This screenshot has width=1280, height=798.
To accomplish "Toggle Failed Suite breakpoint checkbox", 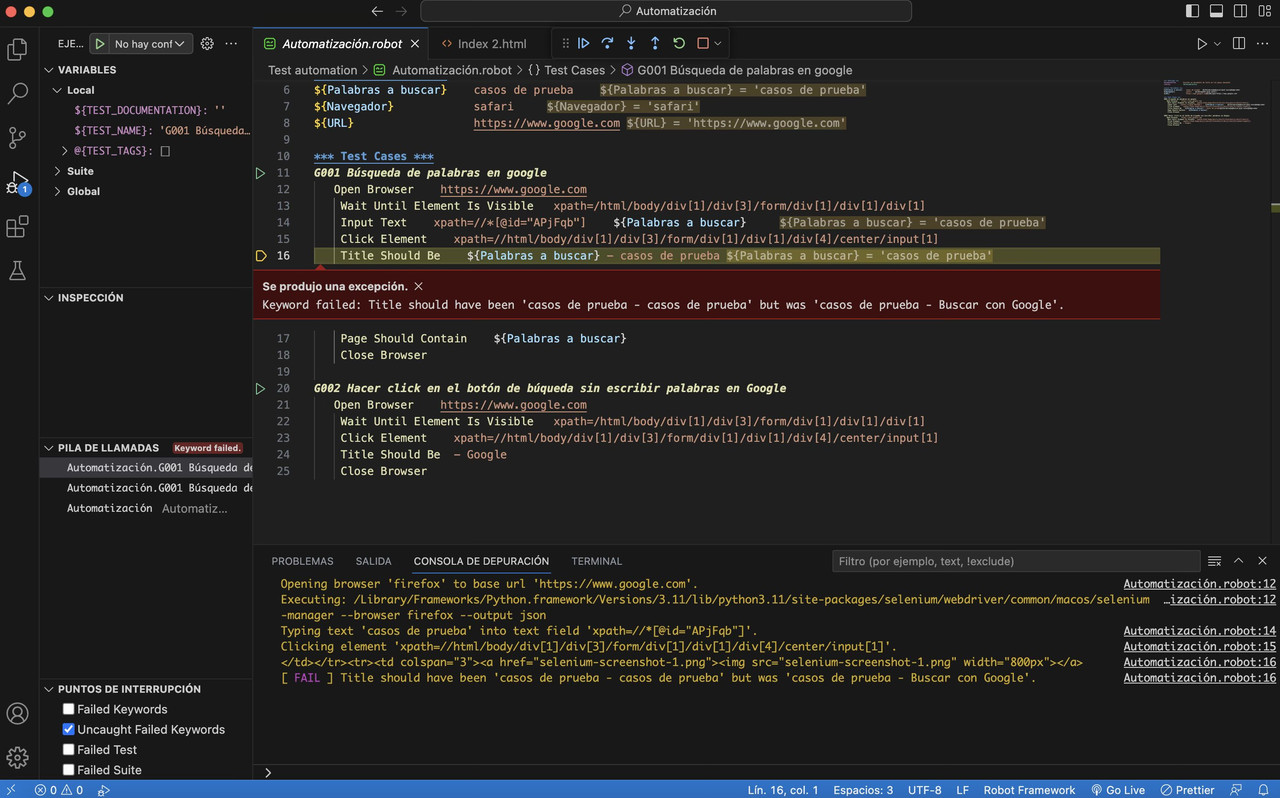I will click(x=69, y=770).
